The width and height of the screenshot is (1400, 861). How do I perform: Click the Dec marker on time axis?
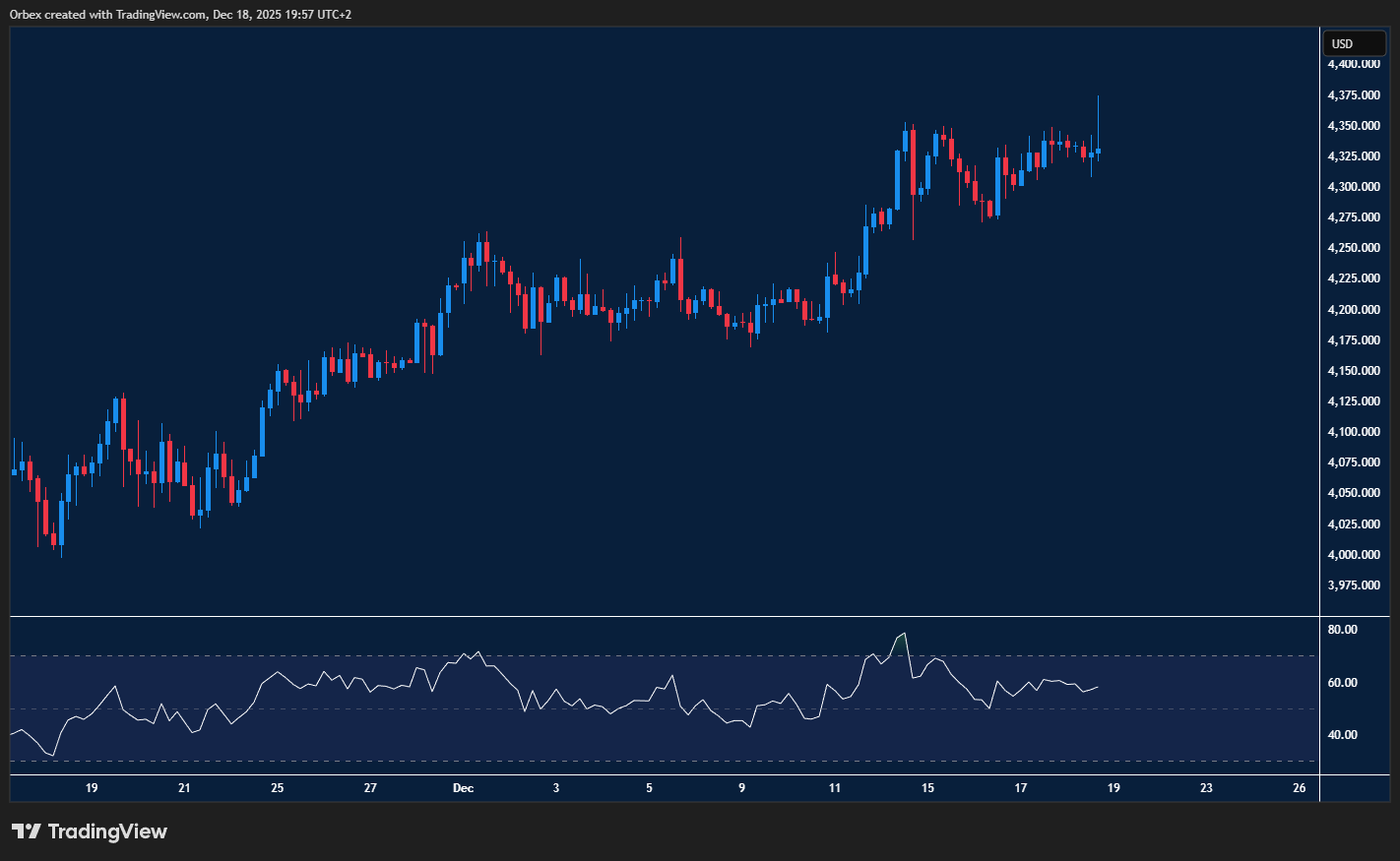463,788
